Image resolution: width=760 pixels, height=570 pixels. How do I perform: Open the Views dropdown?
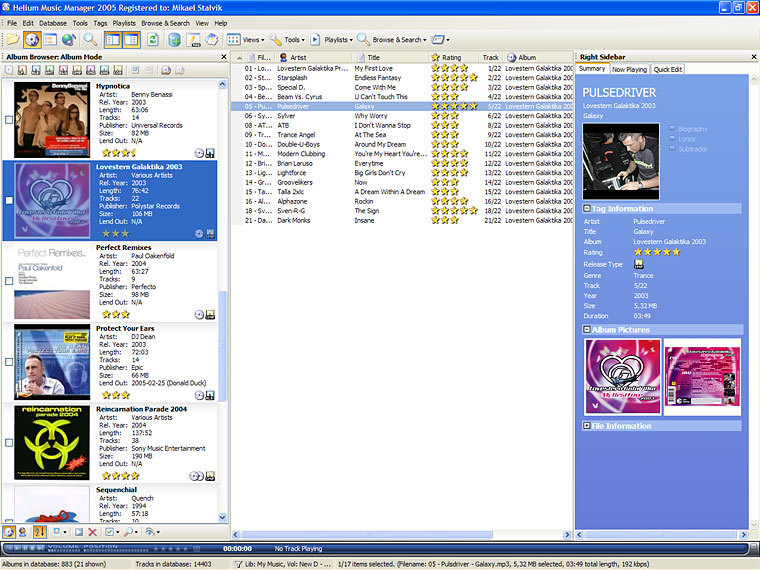click(x=246, y=40)
